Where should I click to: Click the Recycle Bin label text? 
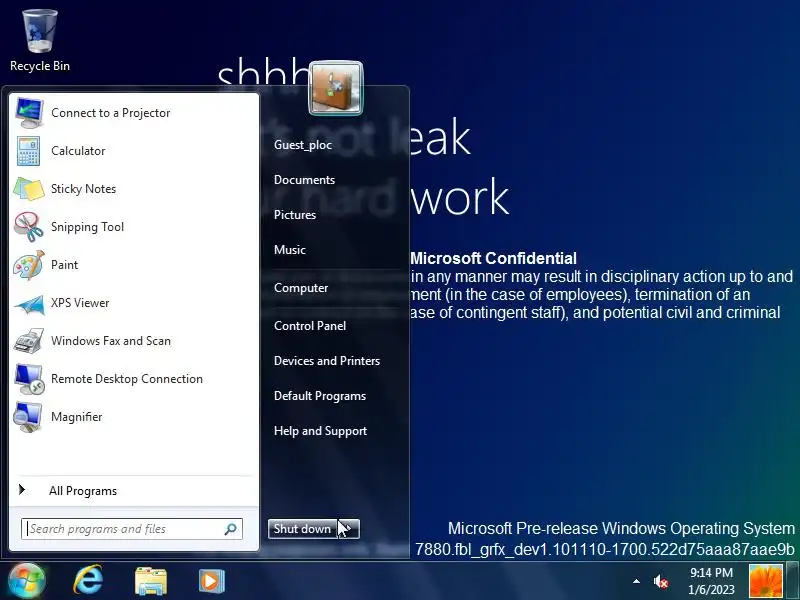click(x=40, y=66)
